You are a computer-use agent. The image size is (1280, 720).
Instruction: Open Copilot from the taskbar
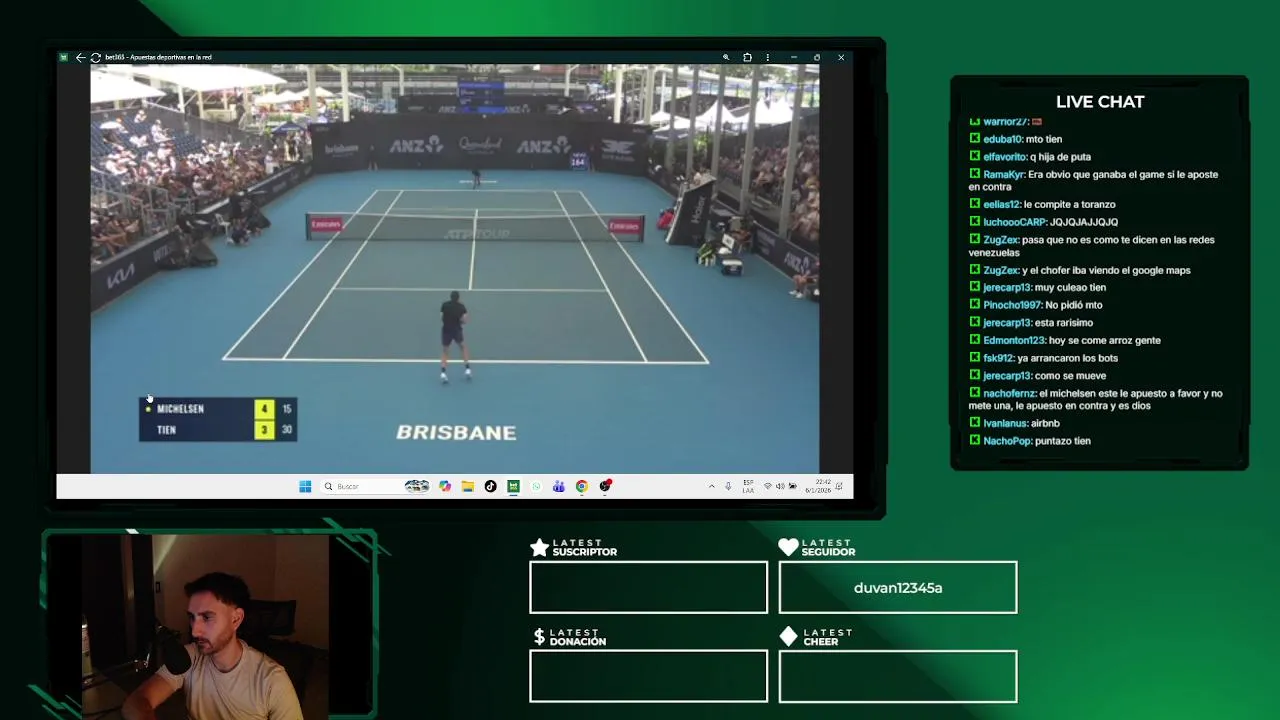tap(445, 486)
